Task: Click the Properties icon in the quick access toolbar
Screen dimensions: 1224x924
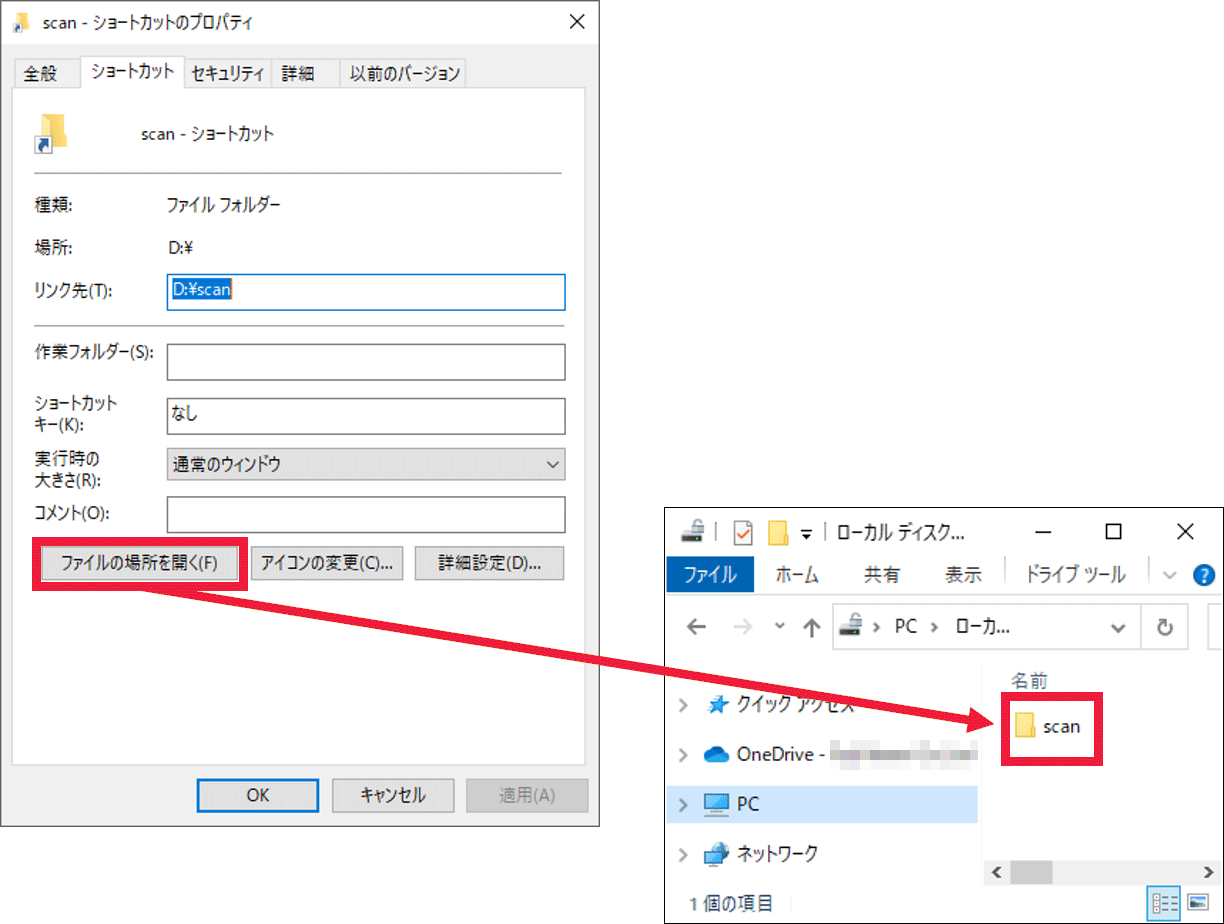Action: coord(741,532)
